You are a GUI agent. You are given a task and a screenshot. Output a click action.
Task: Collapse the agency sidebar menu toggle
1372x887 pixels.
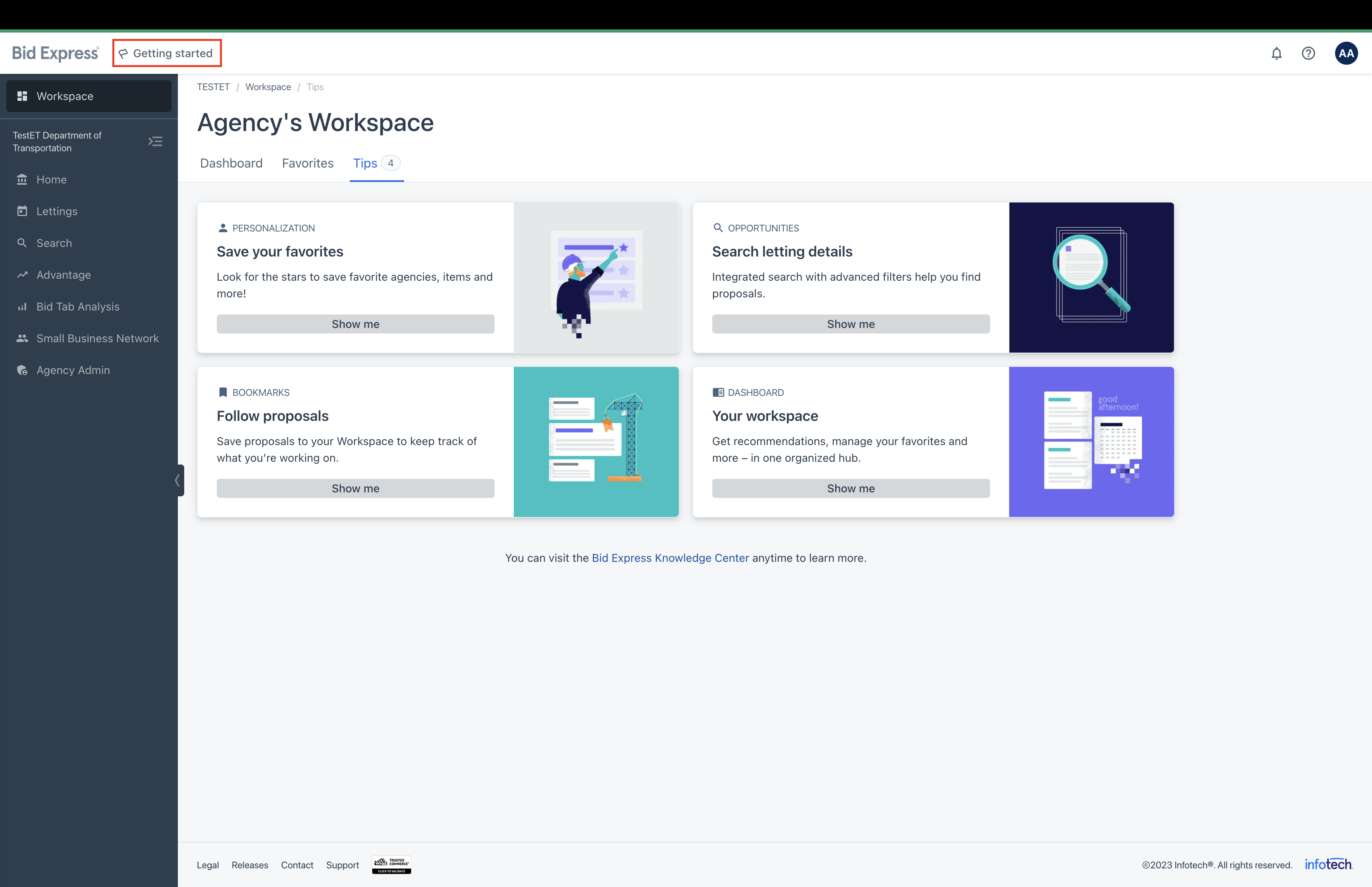point(156,142)
